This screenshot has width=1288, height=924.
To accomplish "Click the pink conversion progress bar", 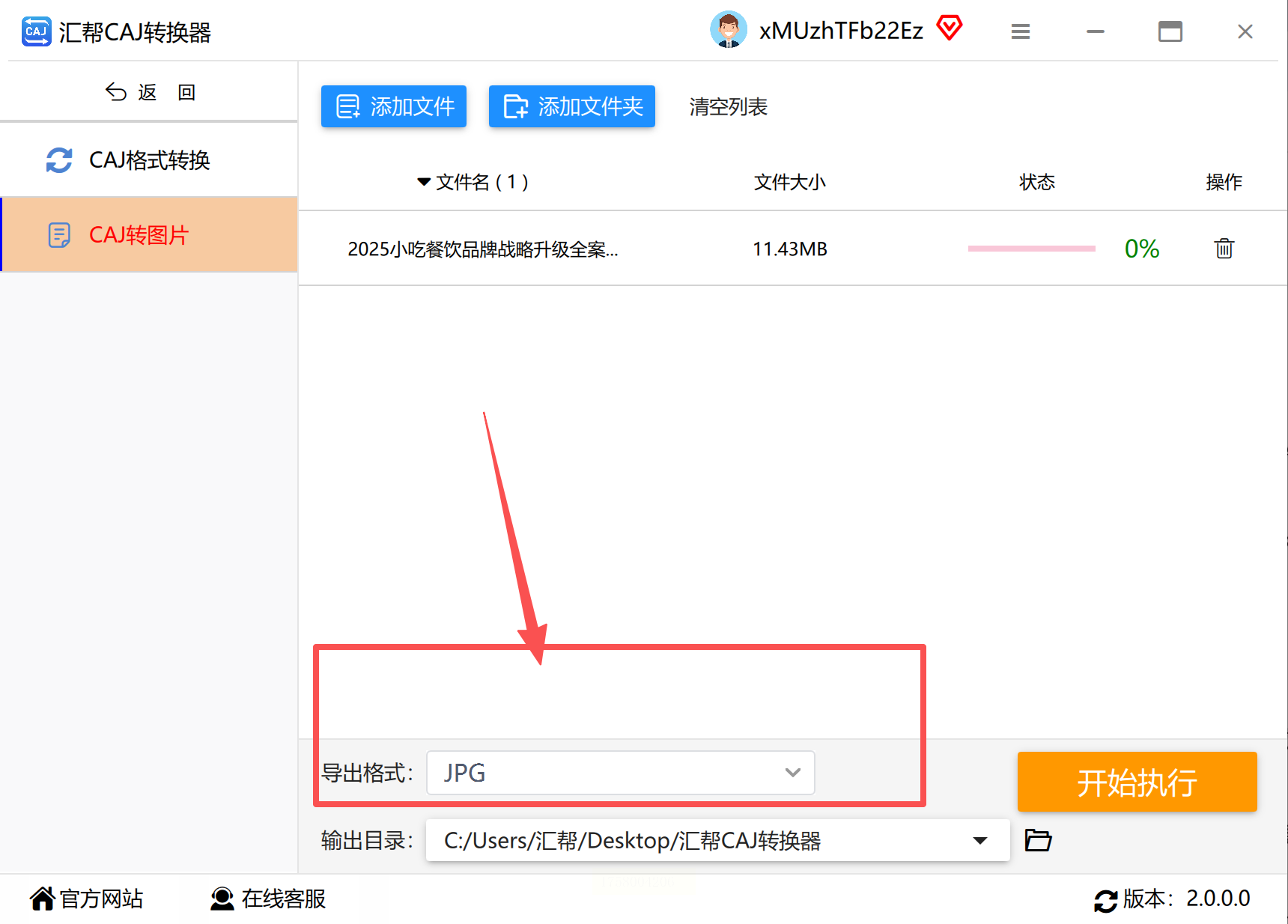I will coord(1031,249).
